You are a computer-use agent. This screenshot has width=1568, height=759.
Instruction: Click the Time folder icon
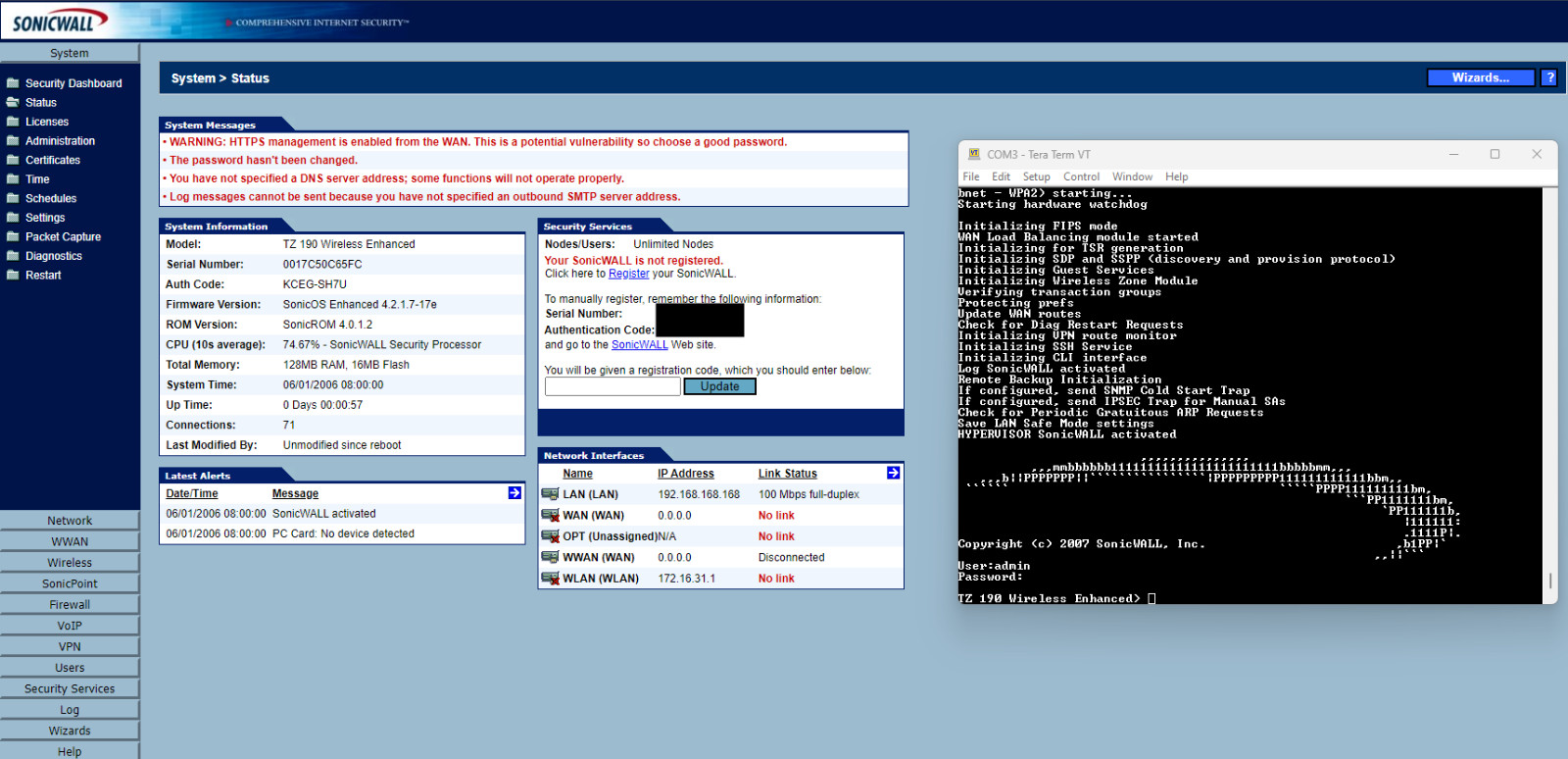pos(13,178)
